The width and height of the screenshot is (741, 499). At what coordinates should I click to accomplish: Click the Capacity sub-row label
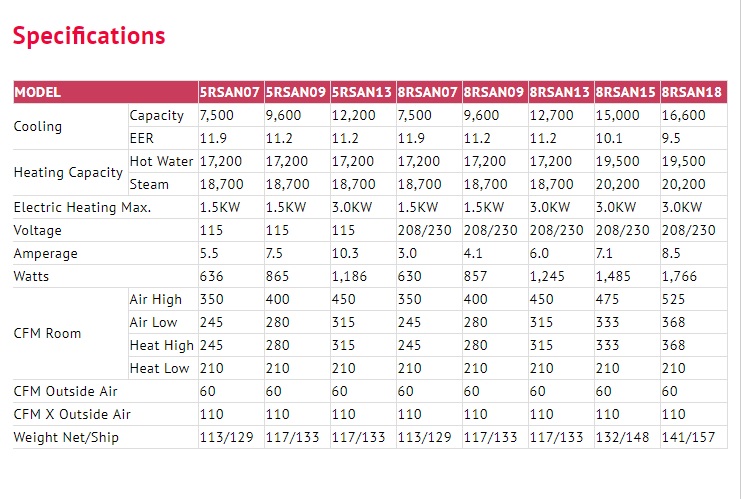(x=156, y=116)
